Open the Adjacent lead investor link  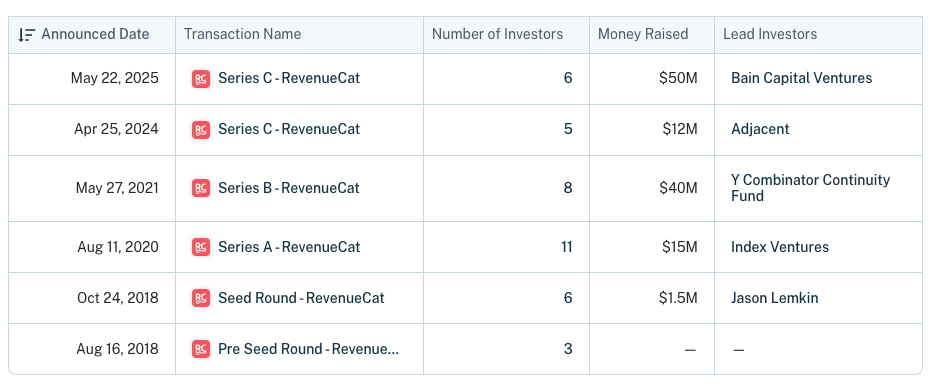click(760, 129)
